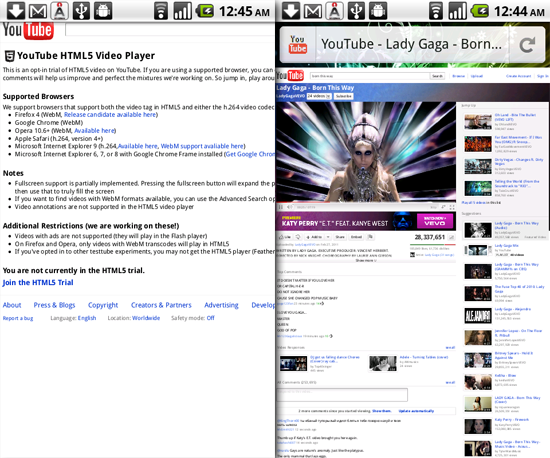Click the HTML5 shield icon beside page title
The width and height of the screenshot is (550, 458).
point(9,56)
